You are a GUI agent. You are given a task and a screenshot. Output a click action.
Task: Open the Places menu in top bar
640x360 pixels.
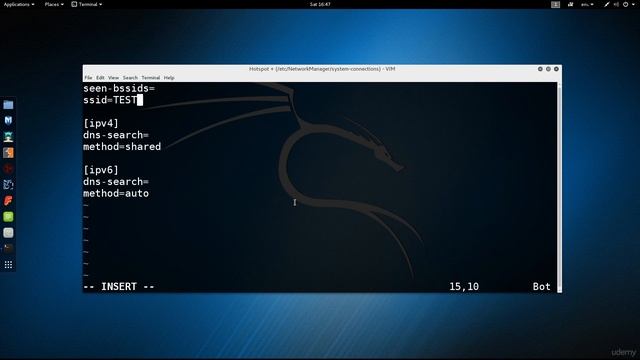54,4
